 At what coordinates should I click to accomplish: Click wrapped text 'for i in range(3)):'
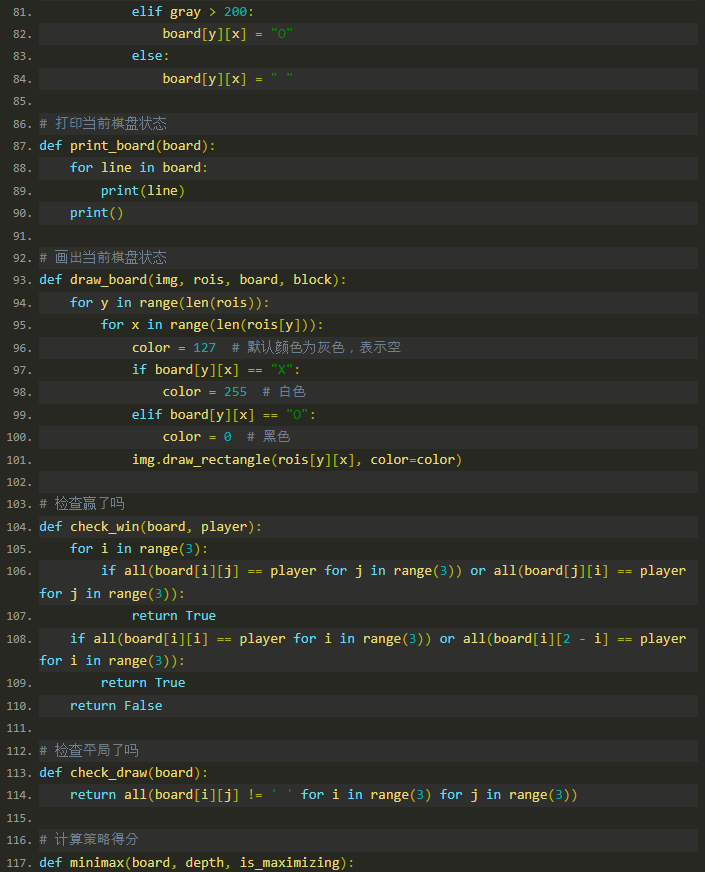112,661
